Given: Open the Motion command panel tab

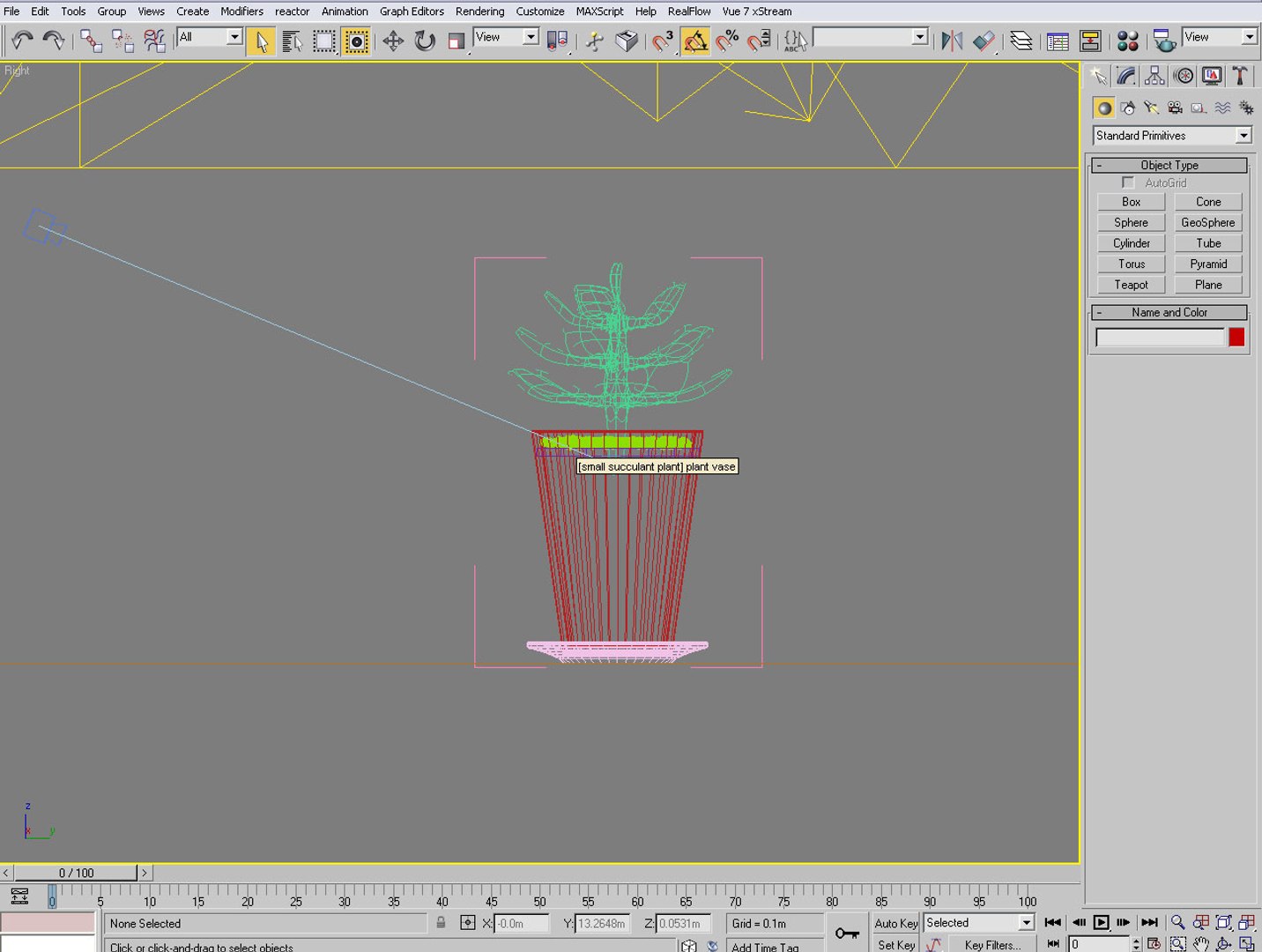Looking at the screenshot, I should [1184, 76].
